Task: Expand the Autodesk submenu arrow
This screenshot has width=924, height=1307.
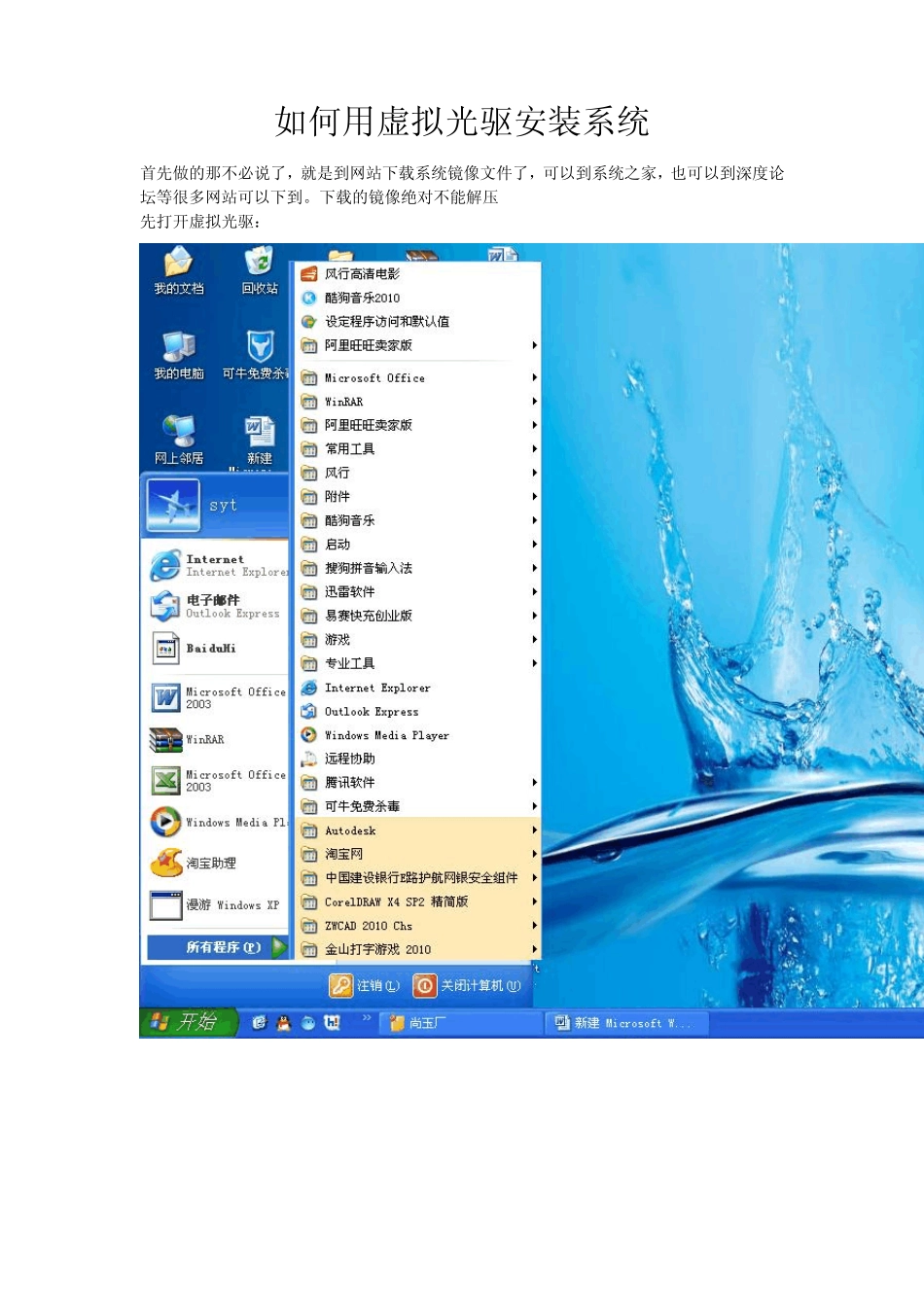Action: [534, 830]
